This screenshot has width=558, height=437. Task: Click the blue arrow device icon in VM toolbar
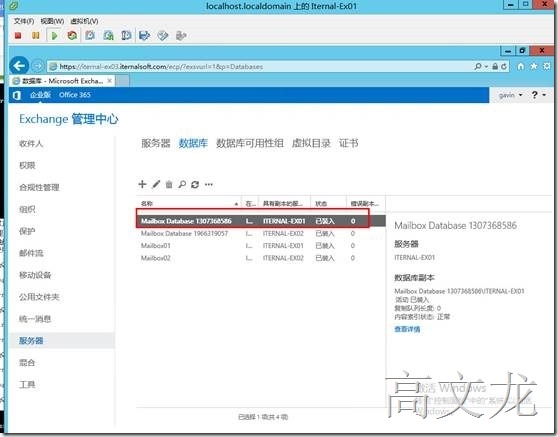[144, 36]
